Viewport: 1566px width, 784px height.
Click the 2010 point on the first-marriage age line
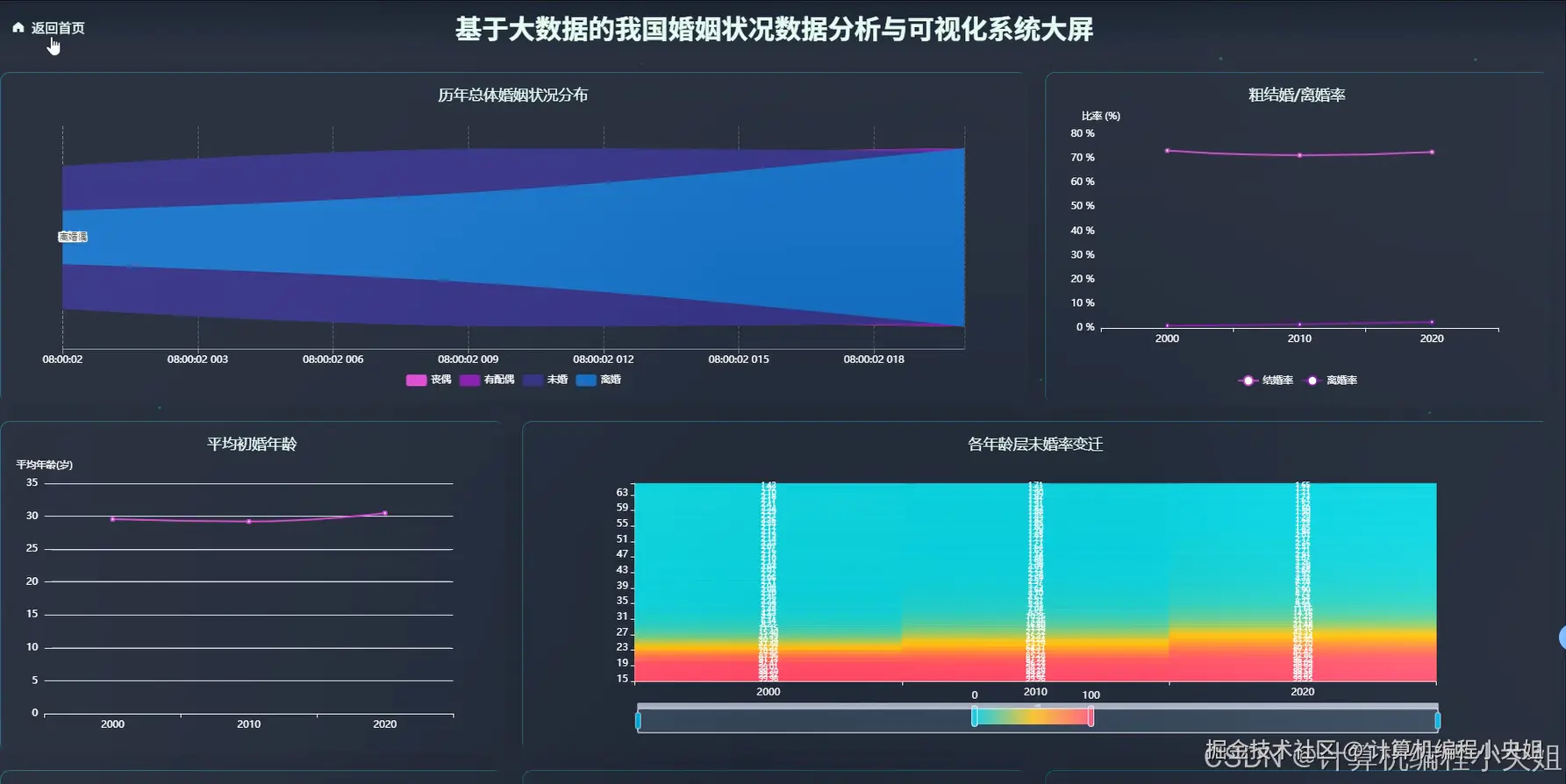(248, 522)
